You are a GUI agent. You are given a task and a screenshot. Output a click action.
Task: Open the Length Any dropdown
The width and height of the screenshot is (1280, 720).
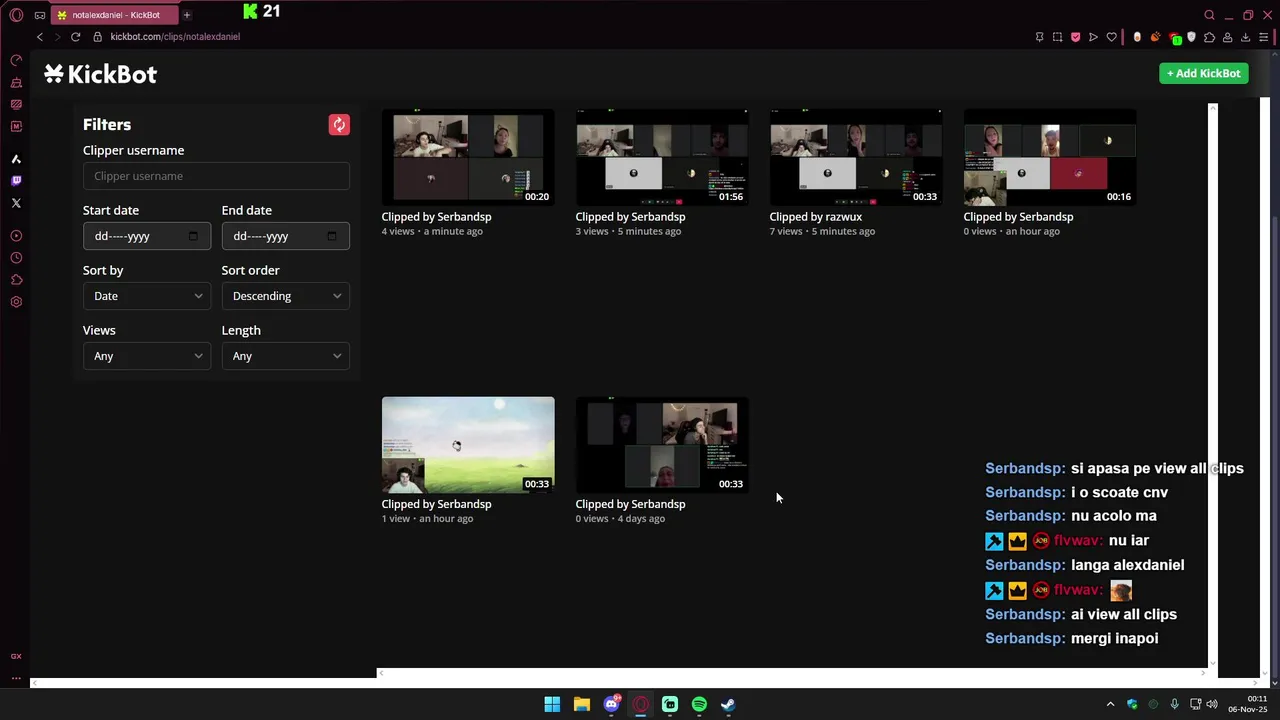click(x=286, y=356)
